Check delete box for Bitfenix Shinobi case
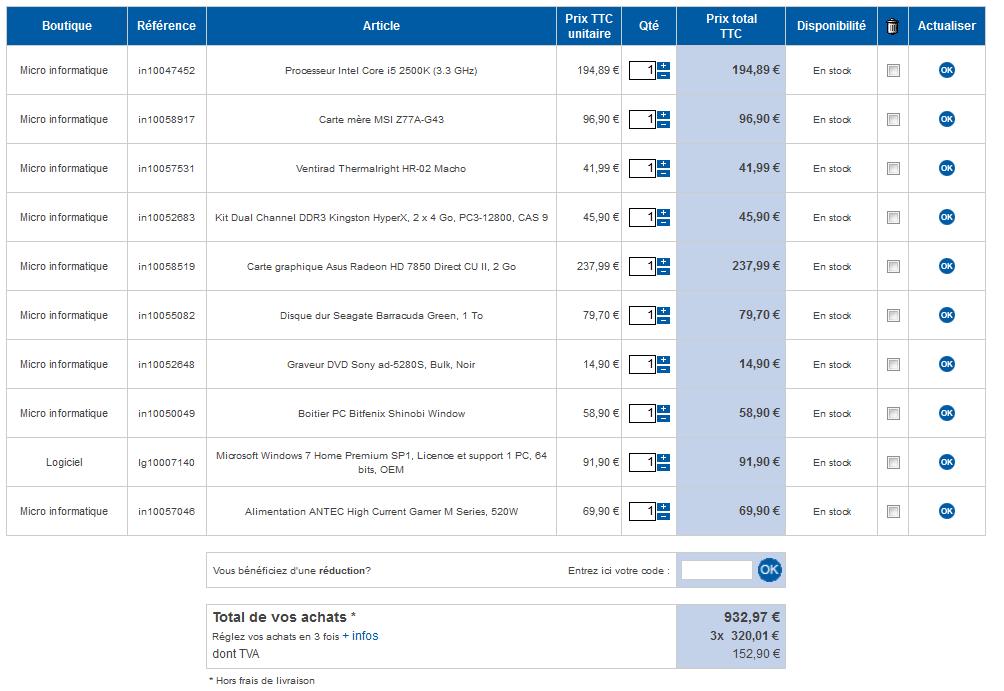 (x=893, y=414)
